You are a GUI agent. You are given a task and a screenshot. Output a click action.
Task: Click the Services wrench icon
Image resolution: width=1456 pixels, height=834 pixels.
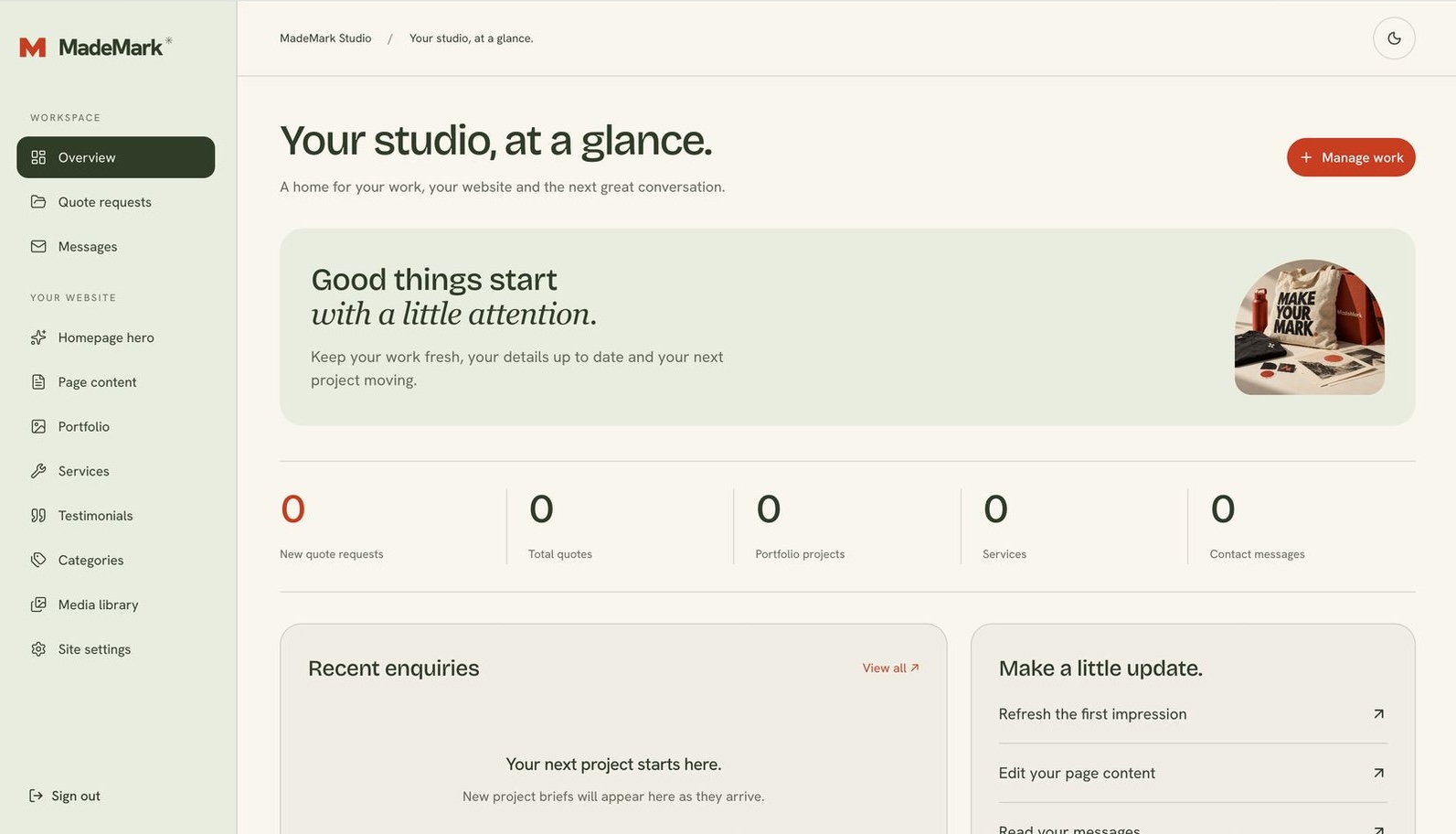coord(38,471)
